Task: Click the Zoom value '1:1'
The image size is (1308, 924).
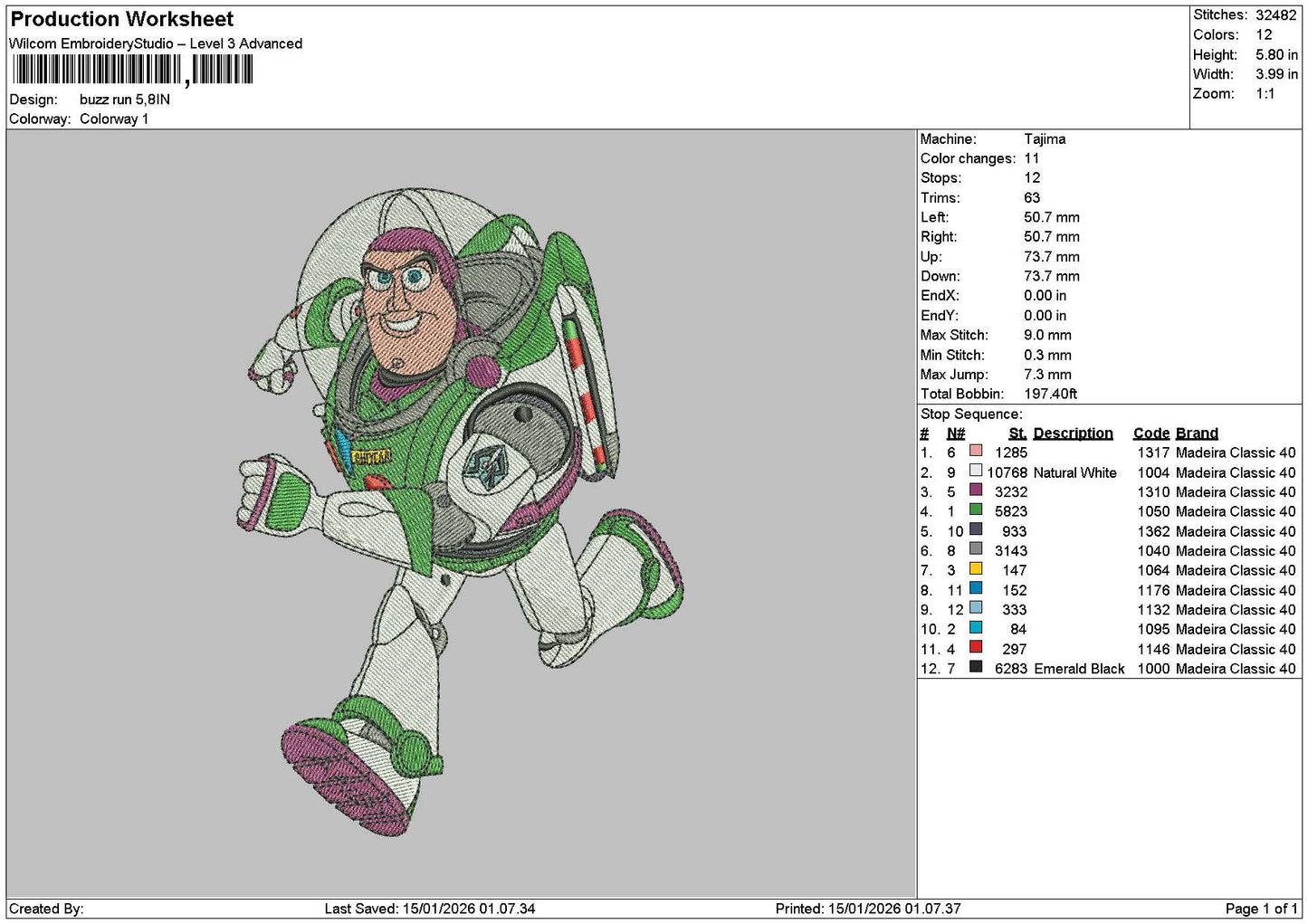Action: (1265, 94)
